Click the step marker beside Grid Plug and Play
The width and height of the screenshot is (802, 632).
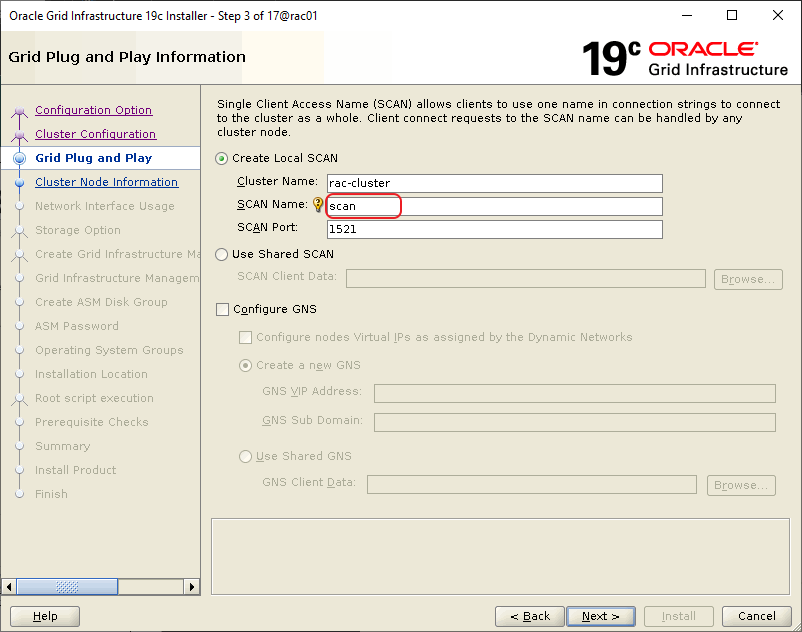[19, 158]
